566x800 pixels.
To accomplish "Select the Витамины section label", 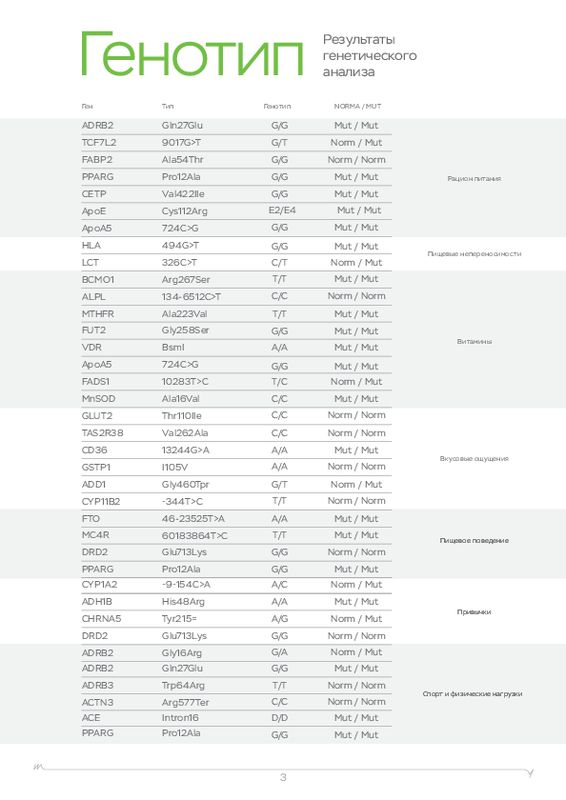I will click(474, 341).
